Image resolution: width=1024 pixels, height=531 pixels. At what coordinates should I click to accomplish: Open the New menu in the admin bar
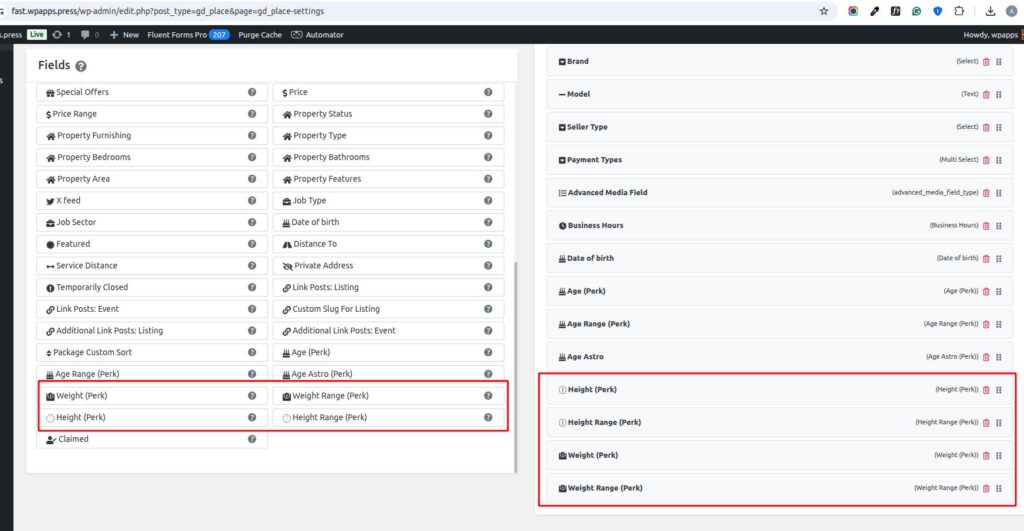click(x=124, y=34)
